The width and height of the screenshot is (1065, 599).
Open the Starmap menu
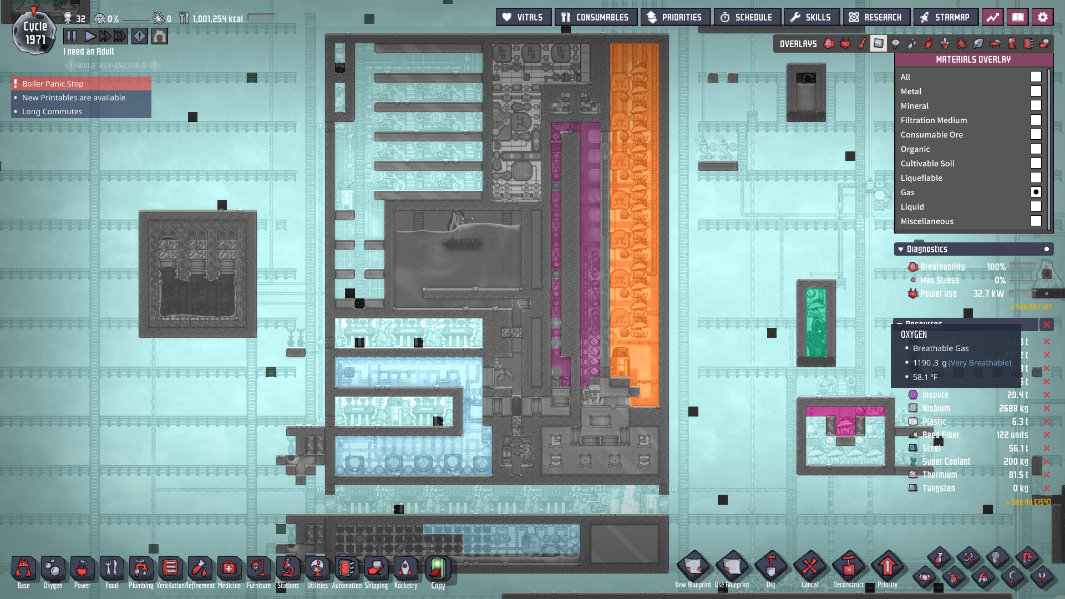click(x=945, y=17)
